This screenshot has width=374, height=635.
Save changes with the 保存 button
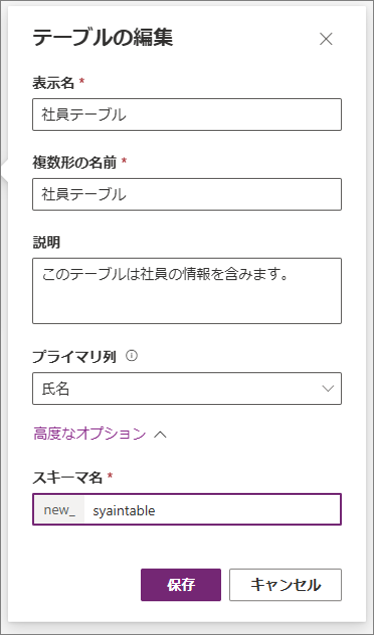[181, 585]
